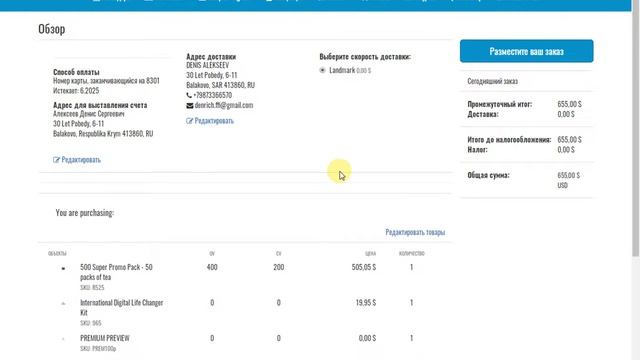Click the Сегодняшний заказ label
The image size is (640, 360).
point(493,81)
